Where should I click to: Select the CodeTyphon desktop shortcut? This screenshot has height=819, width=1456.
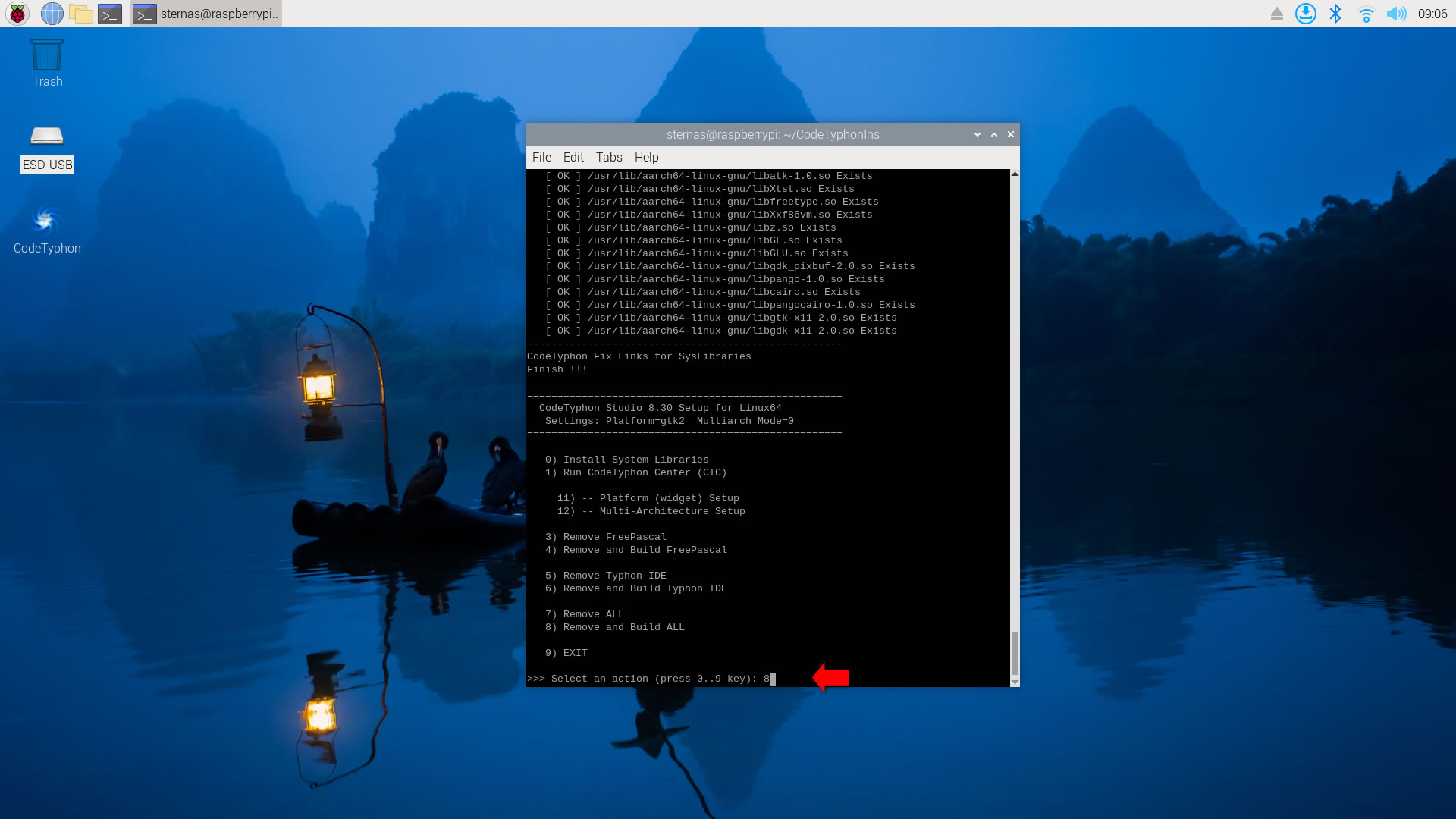coord(47,221)
